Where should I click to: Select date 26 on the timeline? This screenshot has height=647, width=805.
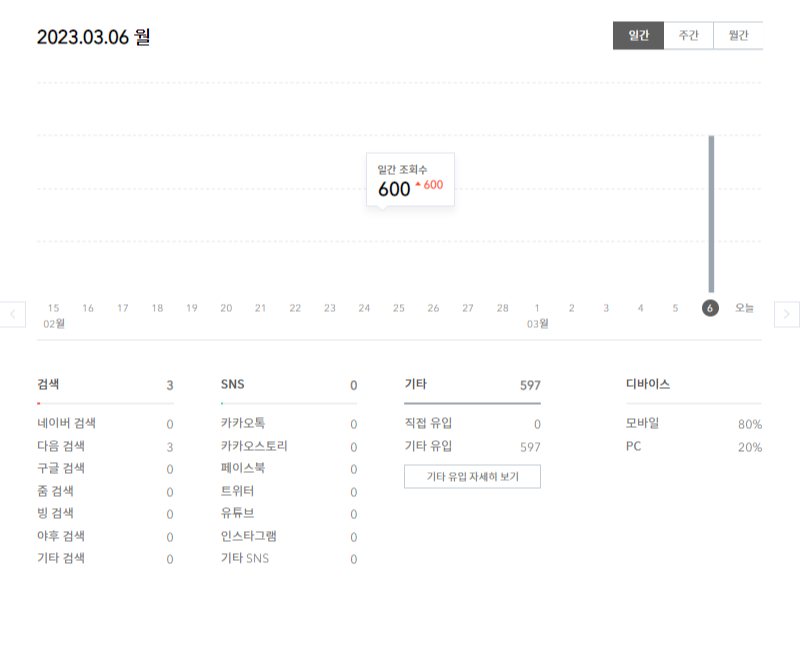[433, 308]
